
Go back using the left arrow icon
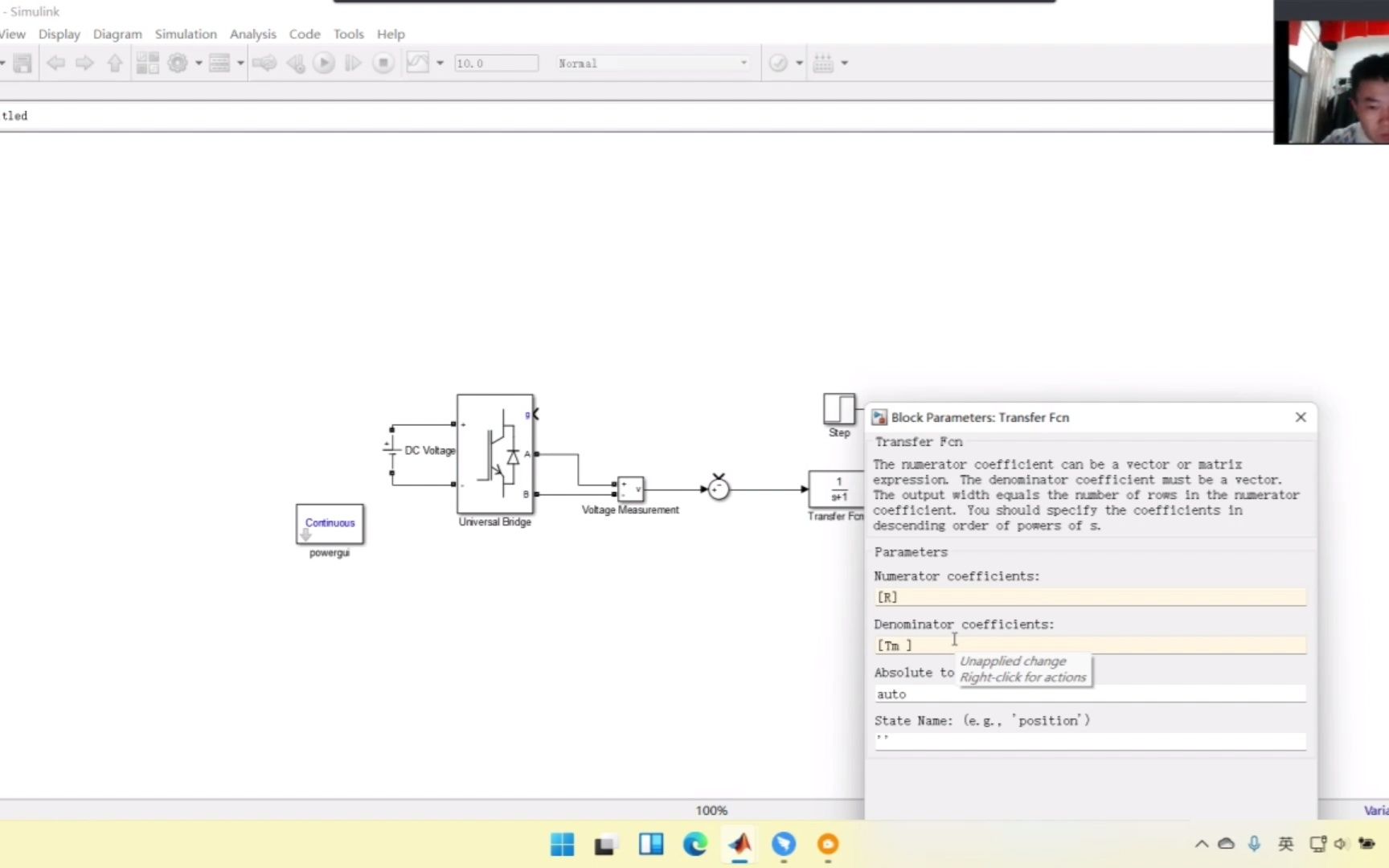[55, 63]
